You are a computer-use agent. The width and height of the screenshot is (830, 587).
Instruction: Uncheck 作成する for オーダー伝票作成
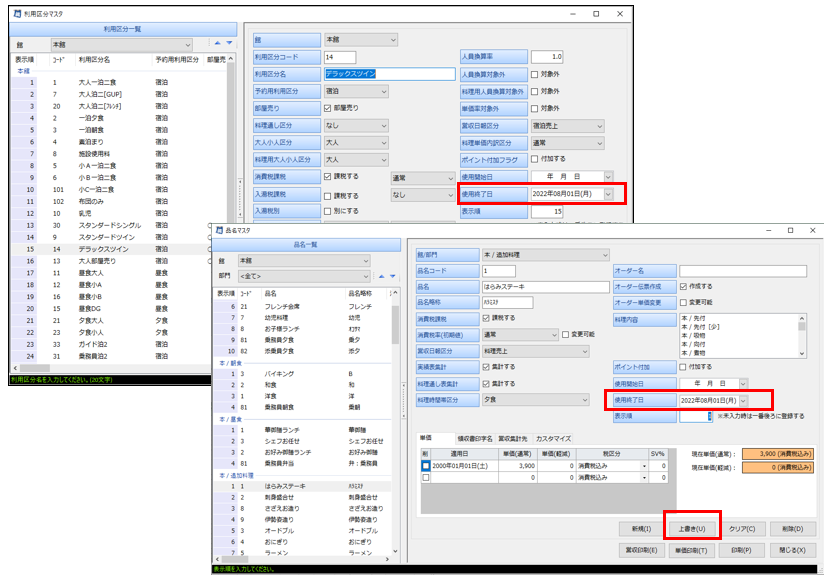click(684, 286)
